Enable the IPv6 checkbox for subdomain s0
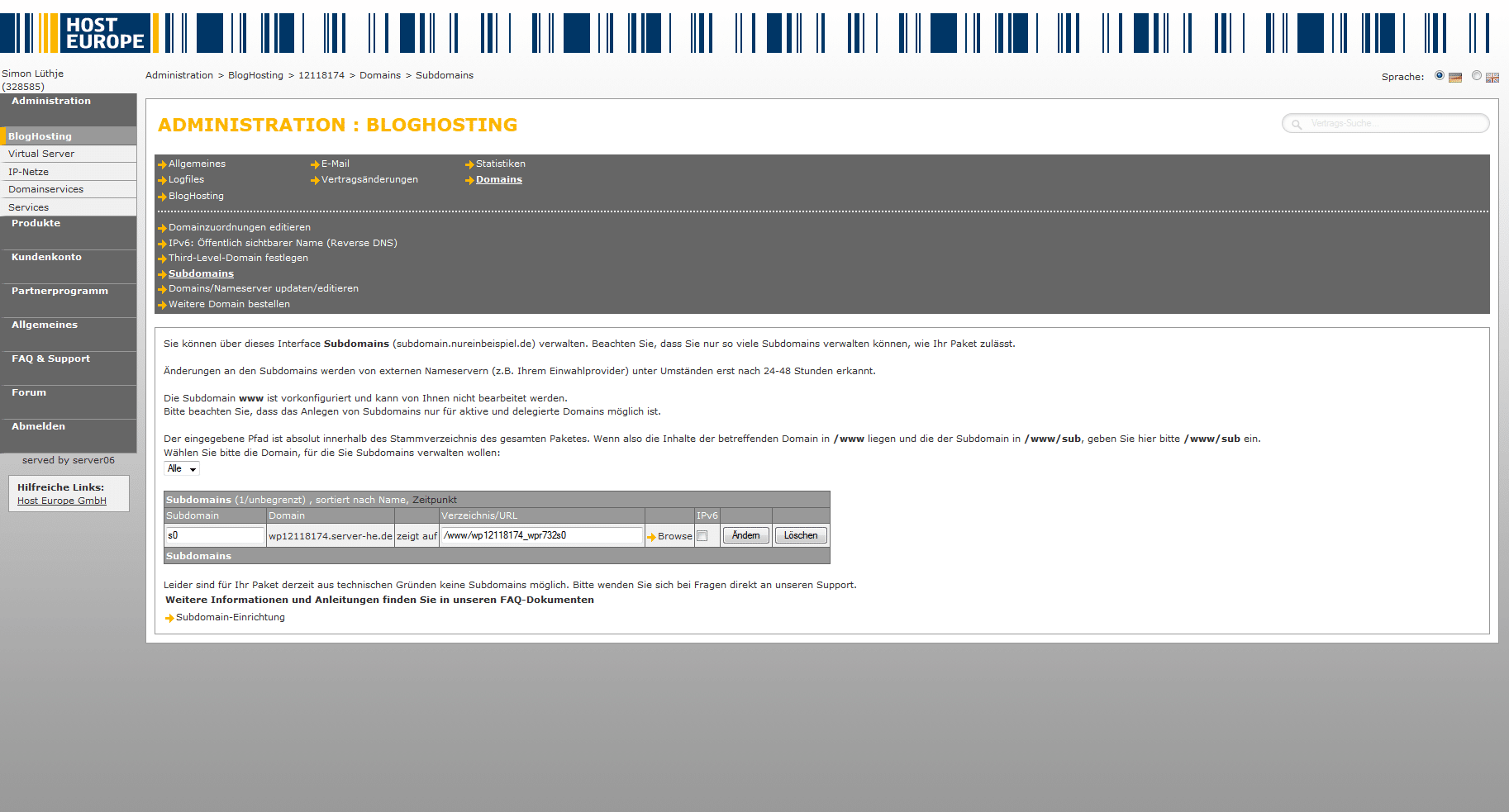Viewport: 1509px width, 812px height. (702, 536)
